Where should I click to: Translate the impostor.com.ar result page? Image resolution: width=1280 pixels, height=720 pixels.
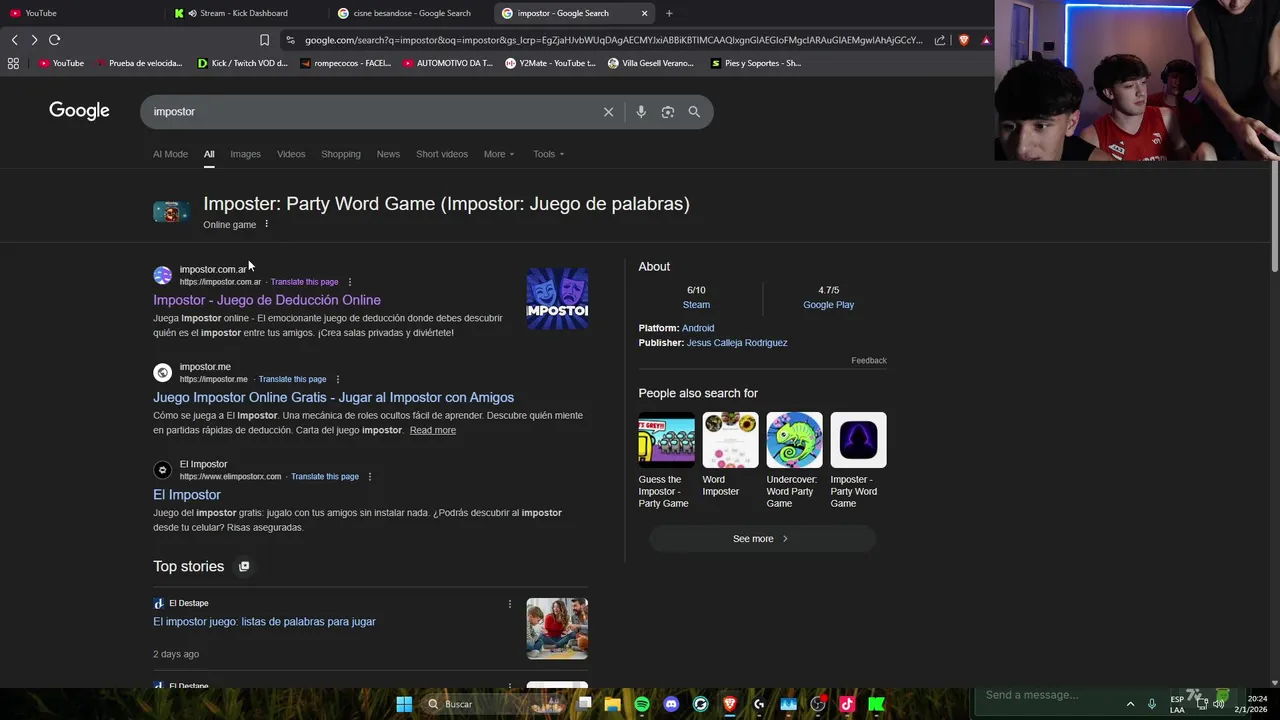click(x=304, y=282)
